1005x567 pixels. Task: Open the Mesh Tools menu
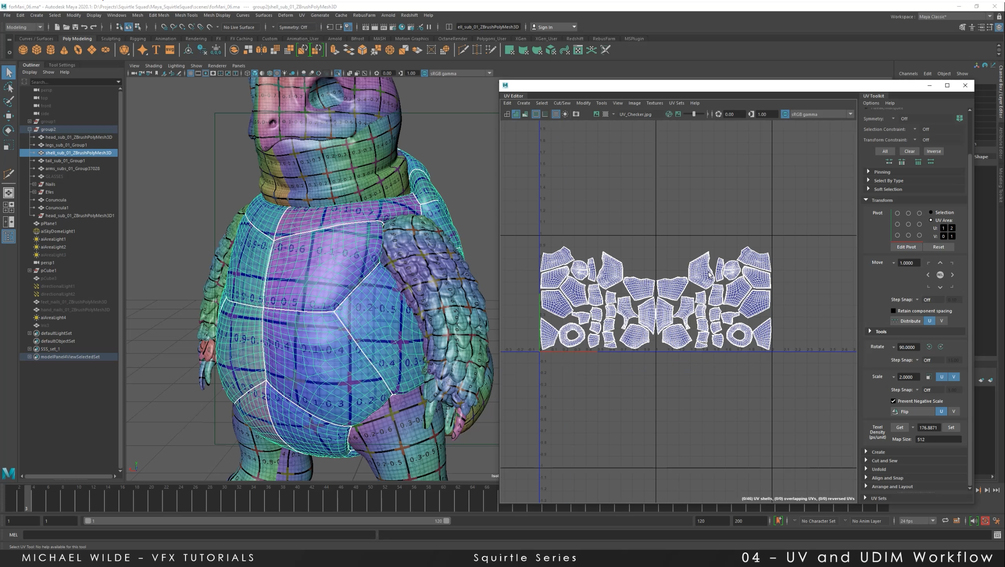[x=187, y=15]
